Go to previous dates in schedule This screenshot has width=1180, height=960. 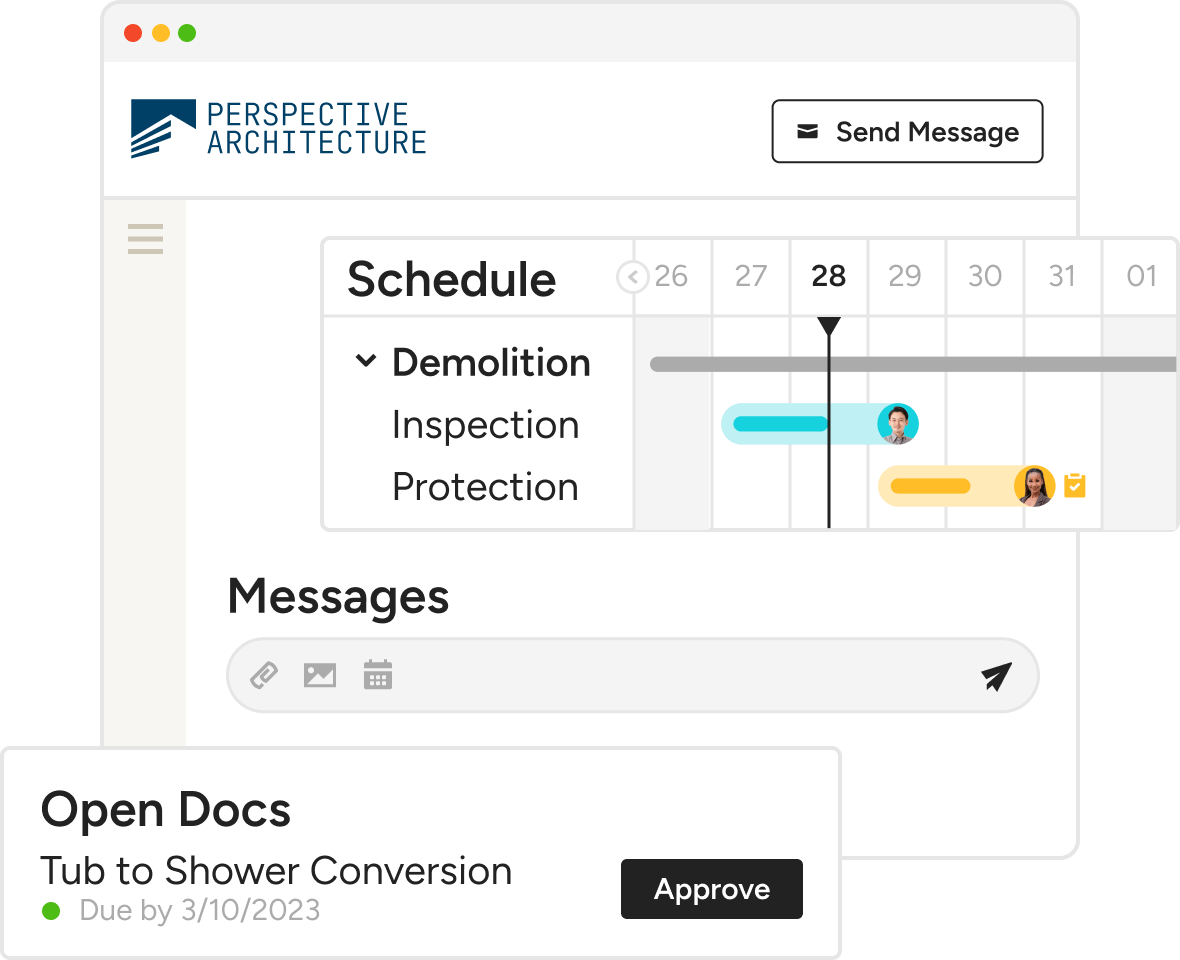tap(632, 276)
